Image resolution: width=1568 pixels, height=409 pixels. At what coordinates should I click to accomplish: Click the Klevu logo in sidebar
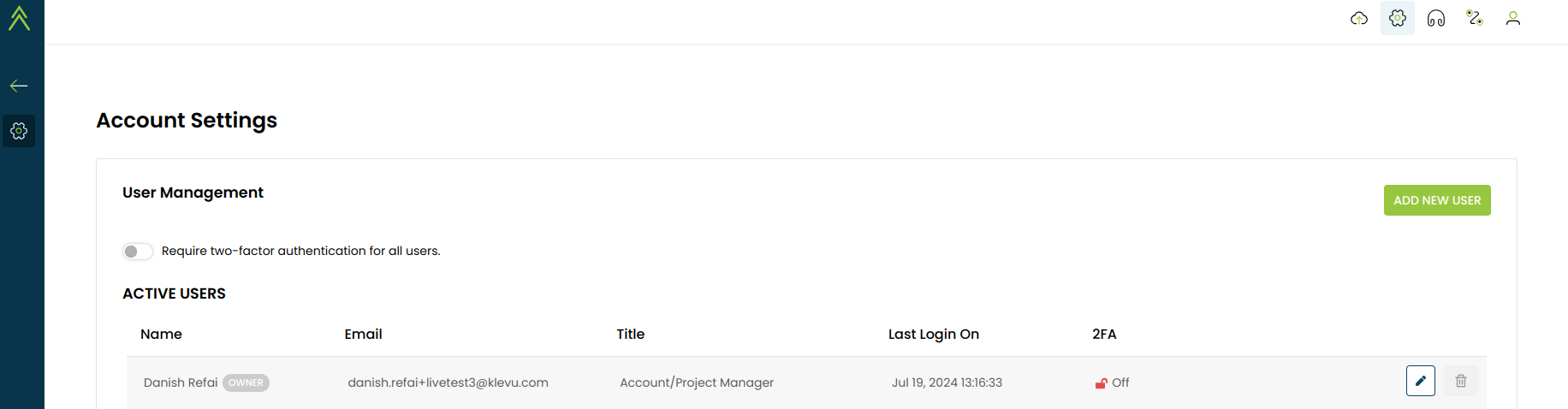[x=19, y=18]
